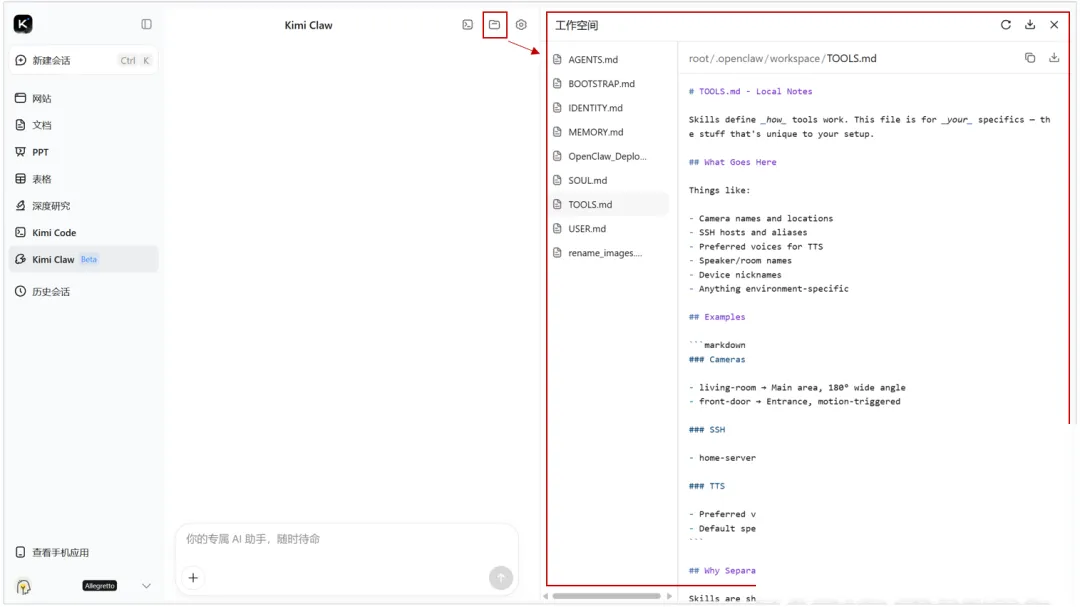This screenshot has width=1080, height=607.
Task: Close the workspace panel
Action: click(x=1054, y=25)
